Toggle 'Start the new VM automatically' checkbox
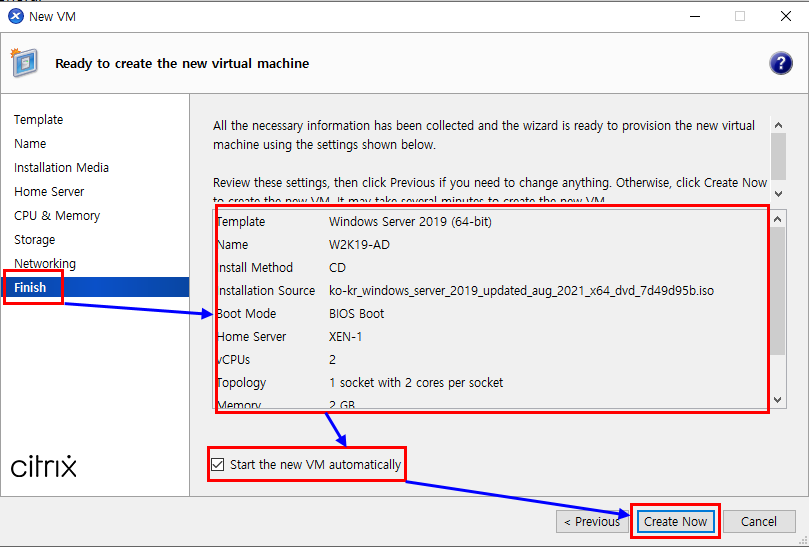 pos(218,464)
